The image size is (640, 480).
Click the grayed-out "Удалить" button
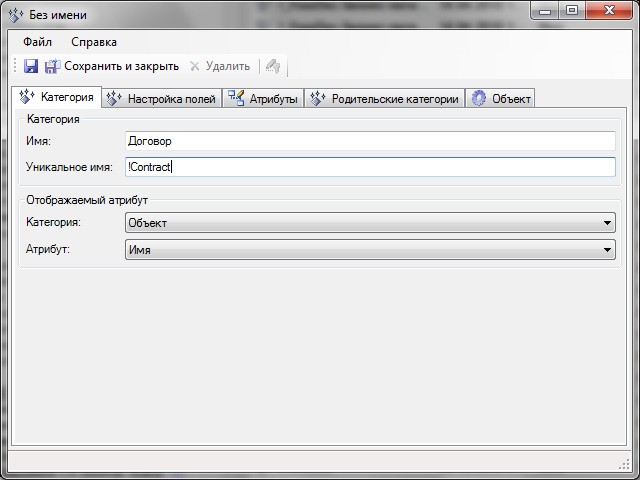(219, 66)
